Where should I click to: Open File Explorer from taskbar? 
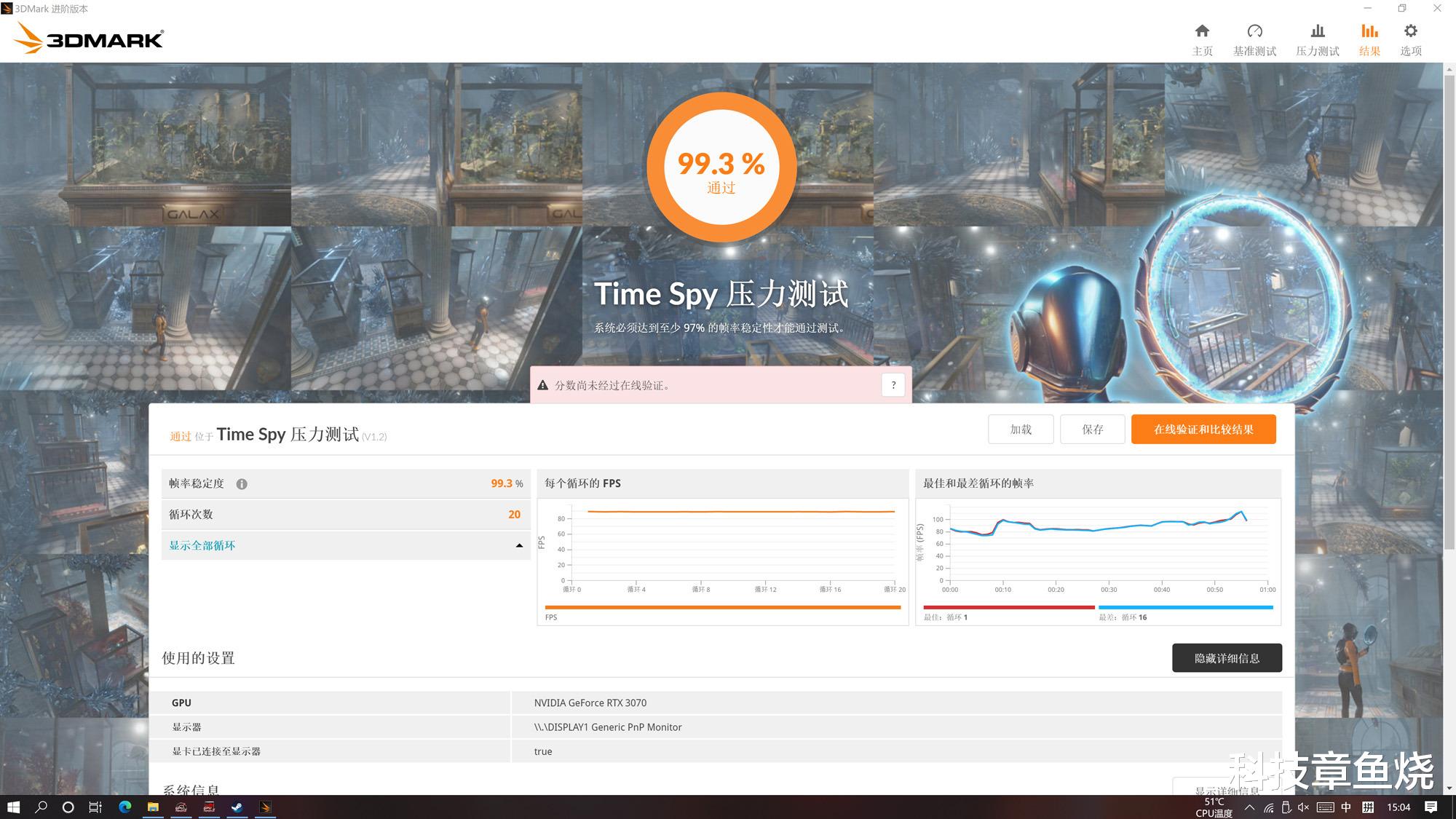click(153, 807)
